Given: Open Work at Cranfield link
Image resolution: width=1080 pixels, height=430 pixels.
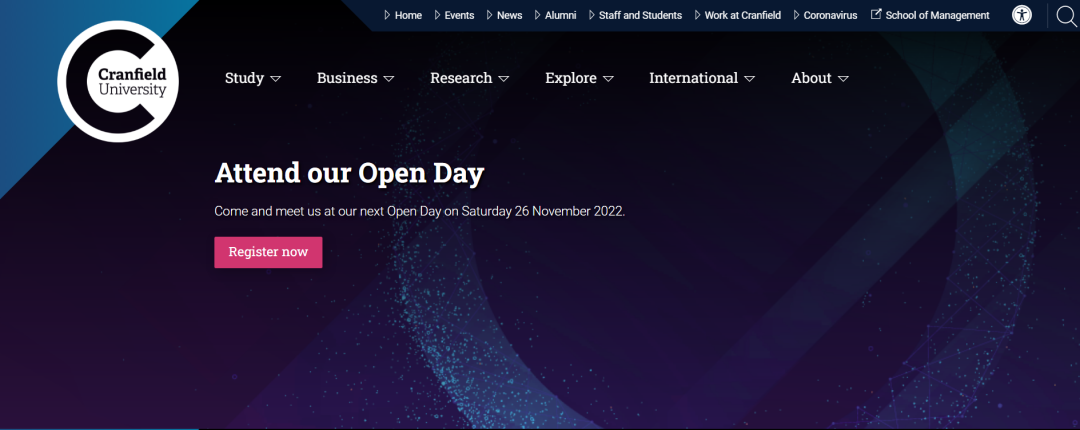Looking at the screenshot, I should [x=738, y=15].
